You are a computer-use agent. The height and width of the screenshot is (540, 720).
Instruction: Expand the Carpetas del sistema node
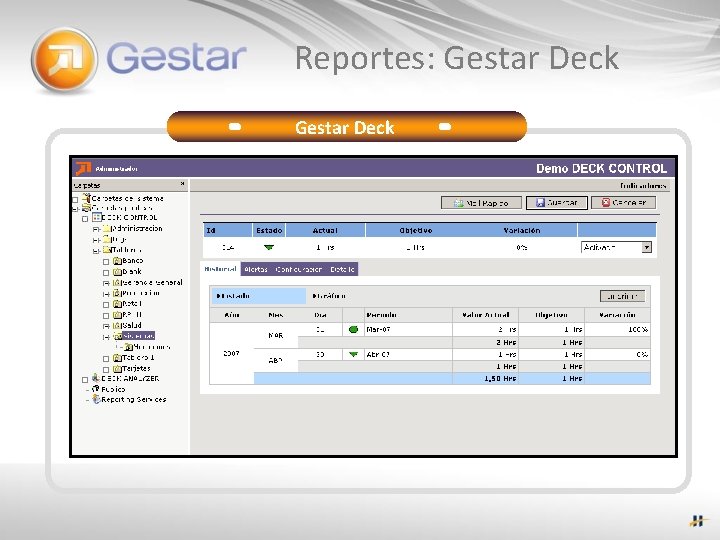[x=75, y=200]
